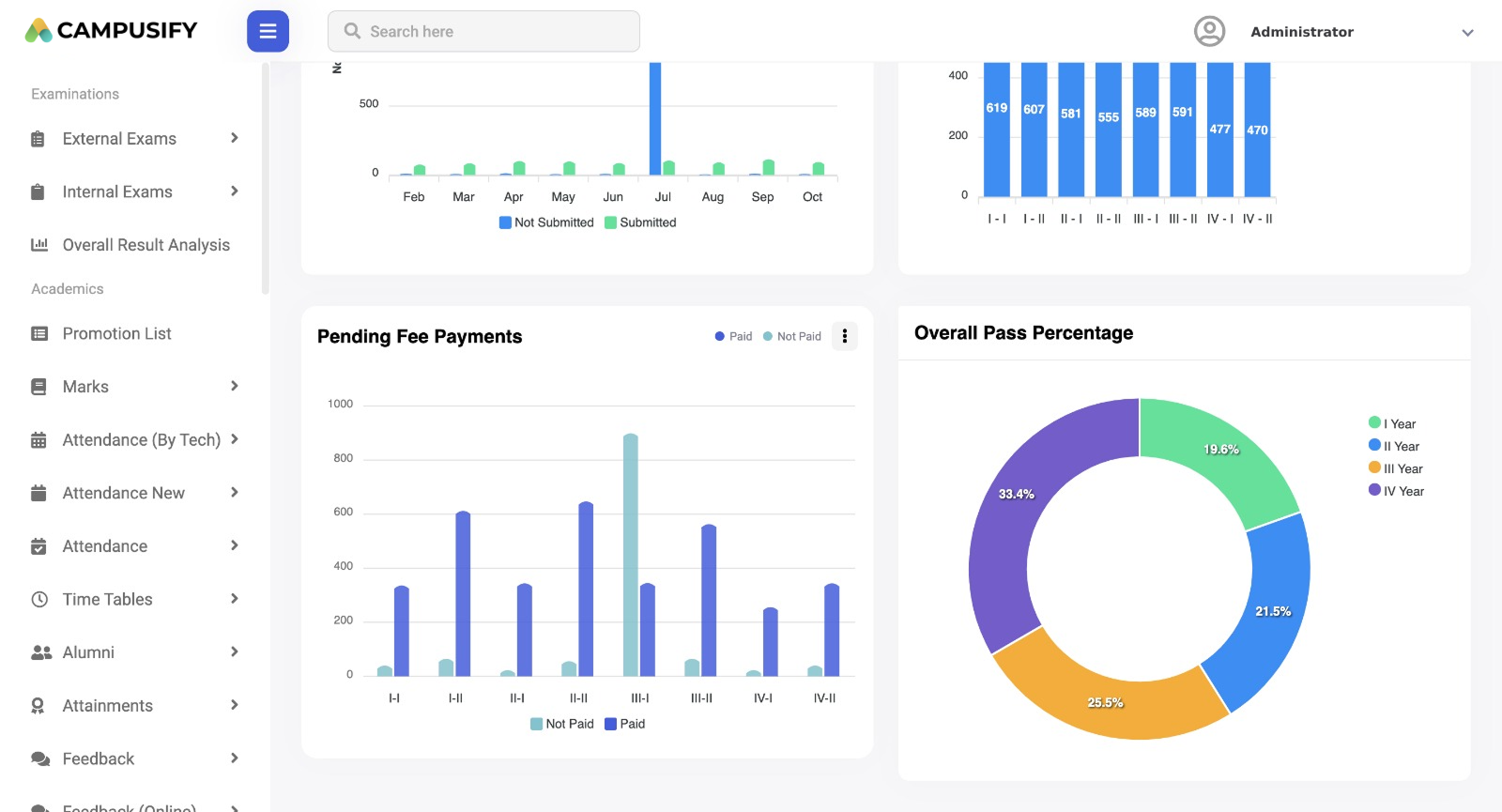
Task: Open Promotion List in the sidebar
Action: 116,333
